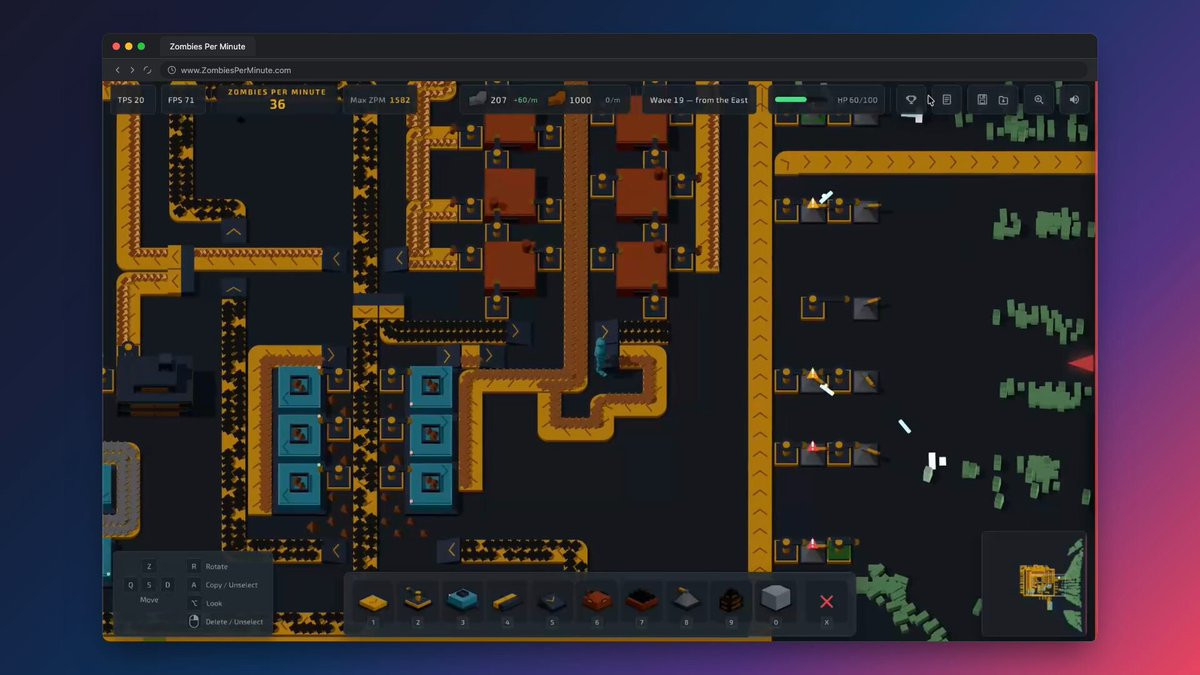
Task: Open the trophy achievements panel
Action: point(911,100)
